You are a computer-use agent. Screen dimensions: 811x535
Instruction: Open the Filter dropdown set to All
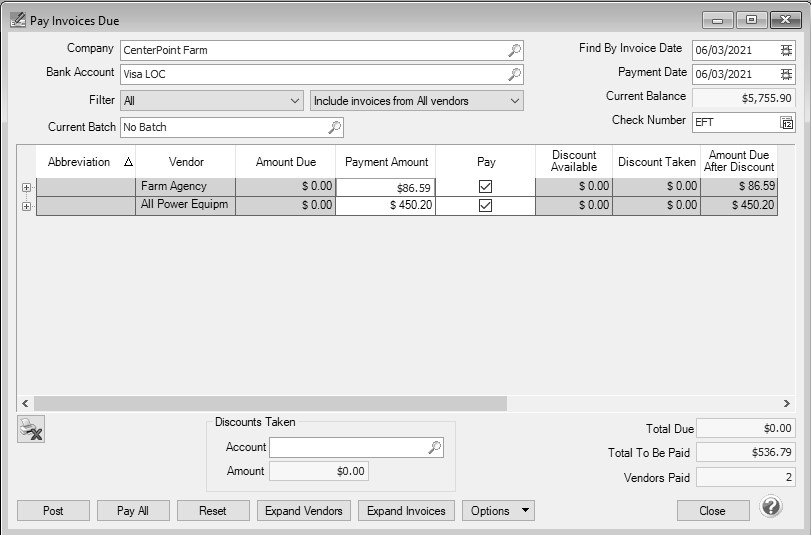[294, 101]
